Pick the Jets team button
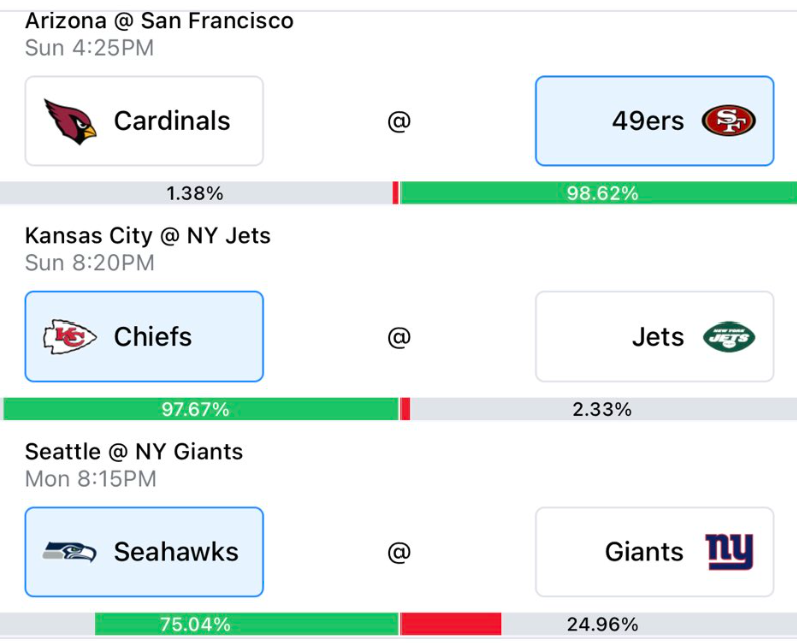Viewport: 798px width, 644px height. click(654, 337)
